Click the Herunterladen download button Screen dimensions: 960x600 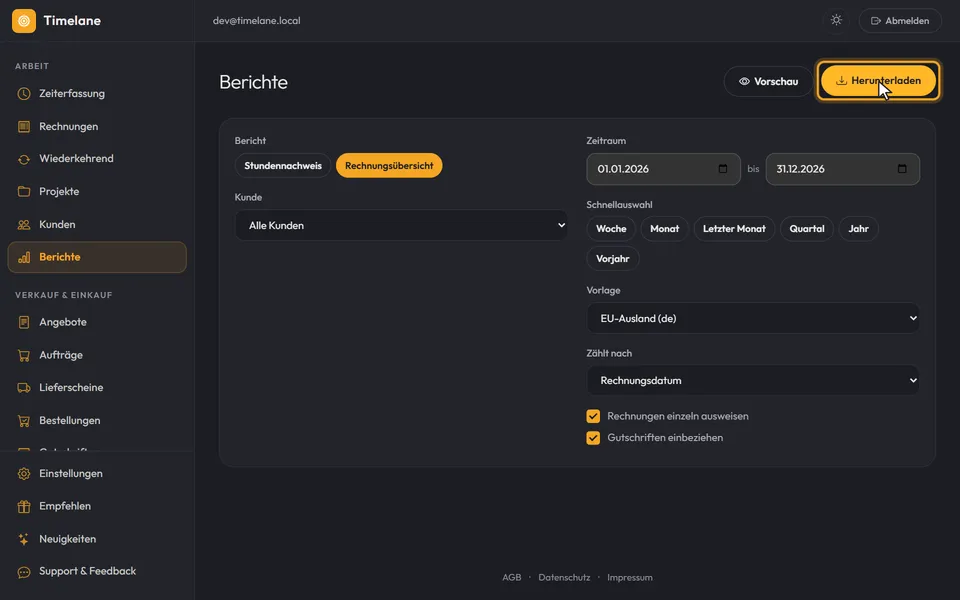pos(879,81)
